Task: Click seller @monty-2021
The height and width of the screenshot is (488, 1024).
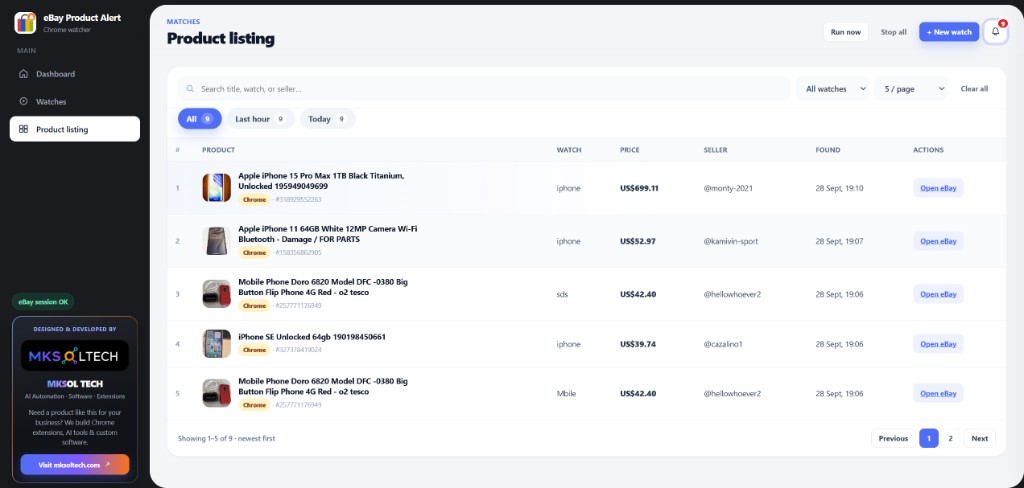Action: point(728,188)
